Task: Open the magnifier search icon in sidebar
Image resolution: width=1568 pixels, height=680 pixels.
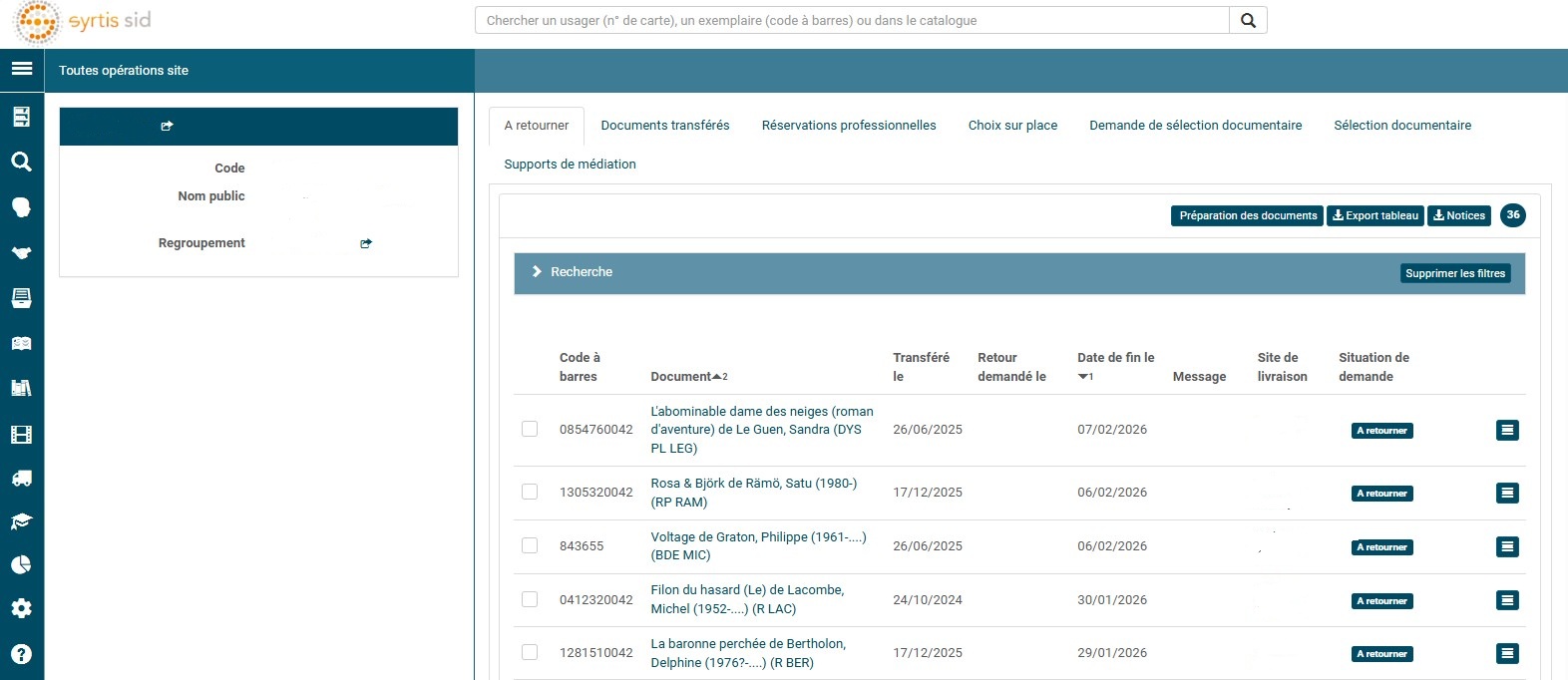Action: point(21,162)
